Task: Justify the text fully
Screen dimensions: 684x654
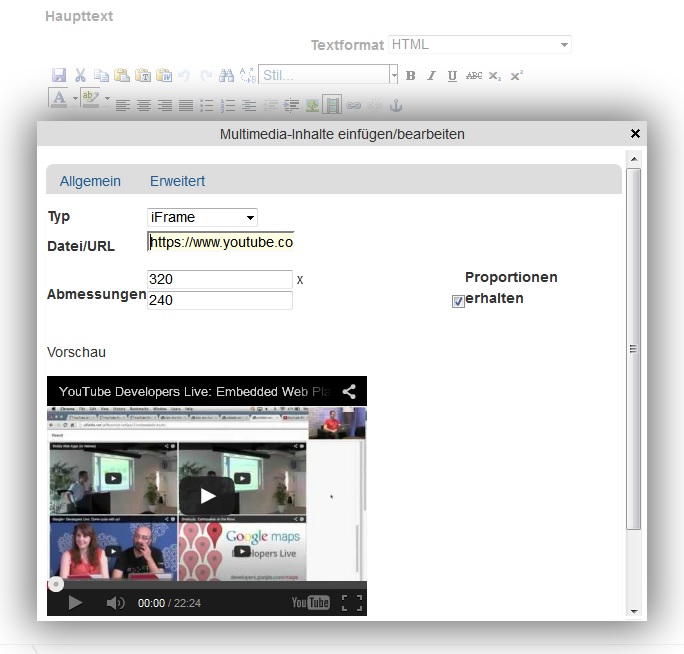Action: 186,105
